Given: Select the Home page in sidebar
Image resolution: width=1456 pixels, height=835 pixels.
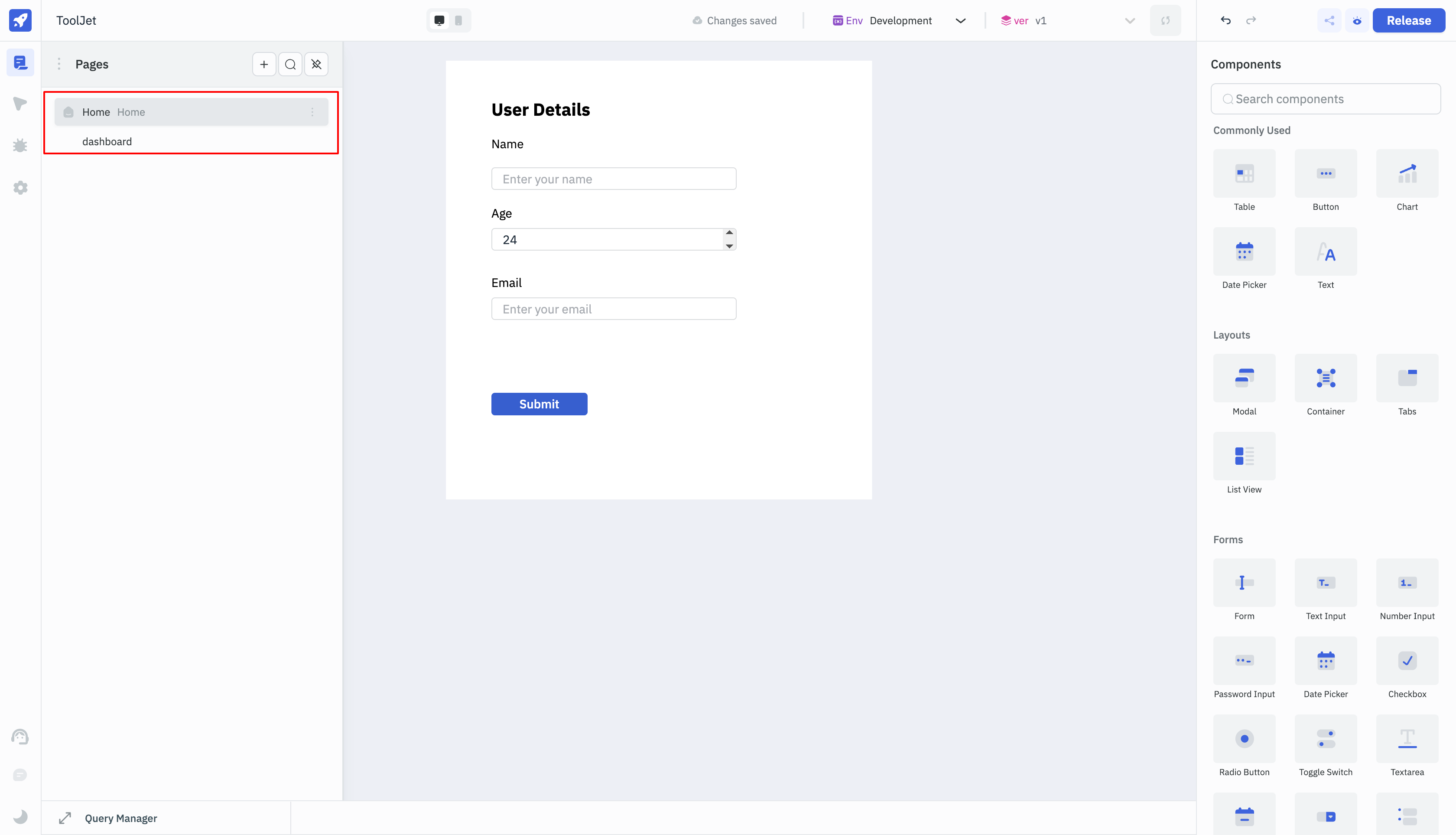Looking at the screenshot, I should pos(191,112).
